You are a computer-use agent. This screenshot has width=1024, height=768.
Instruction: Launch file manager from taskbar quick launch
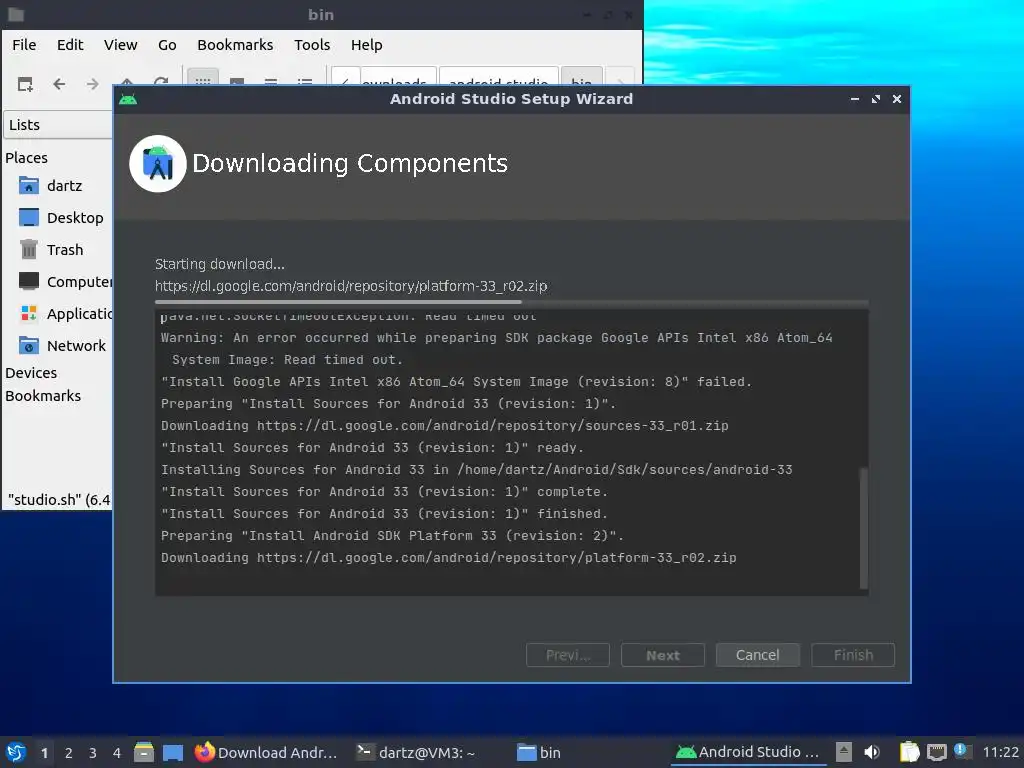coord(144,752)
